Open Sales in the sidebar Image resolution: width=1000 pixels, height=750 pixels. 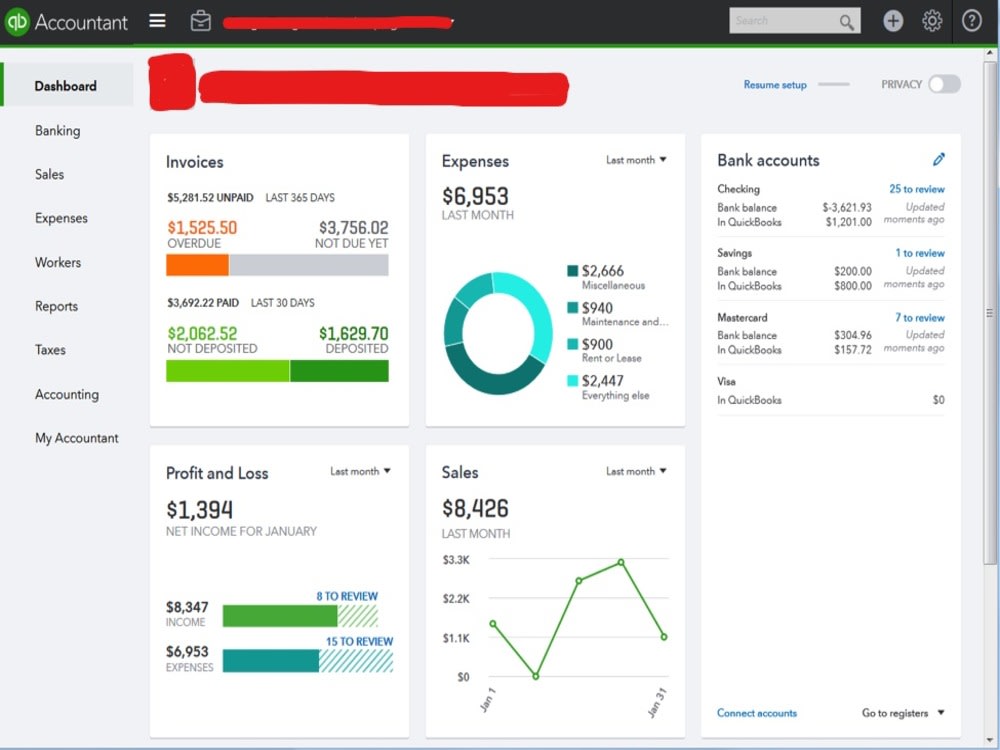[49, 174]
